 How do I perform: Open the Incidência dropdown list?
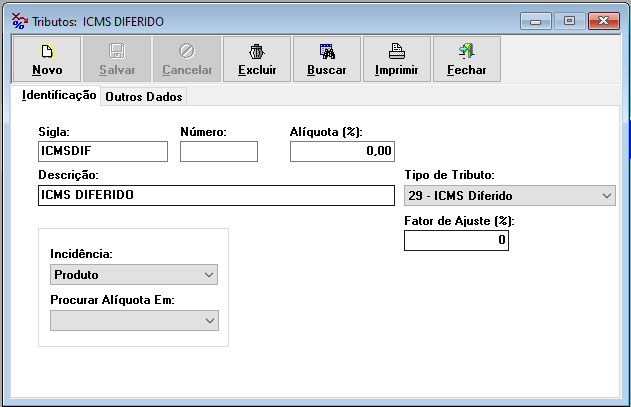[209, 274]
